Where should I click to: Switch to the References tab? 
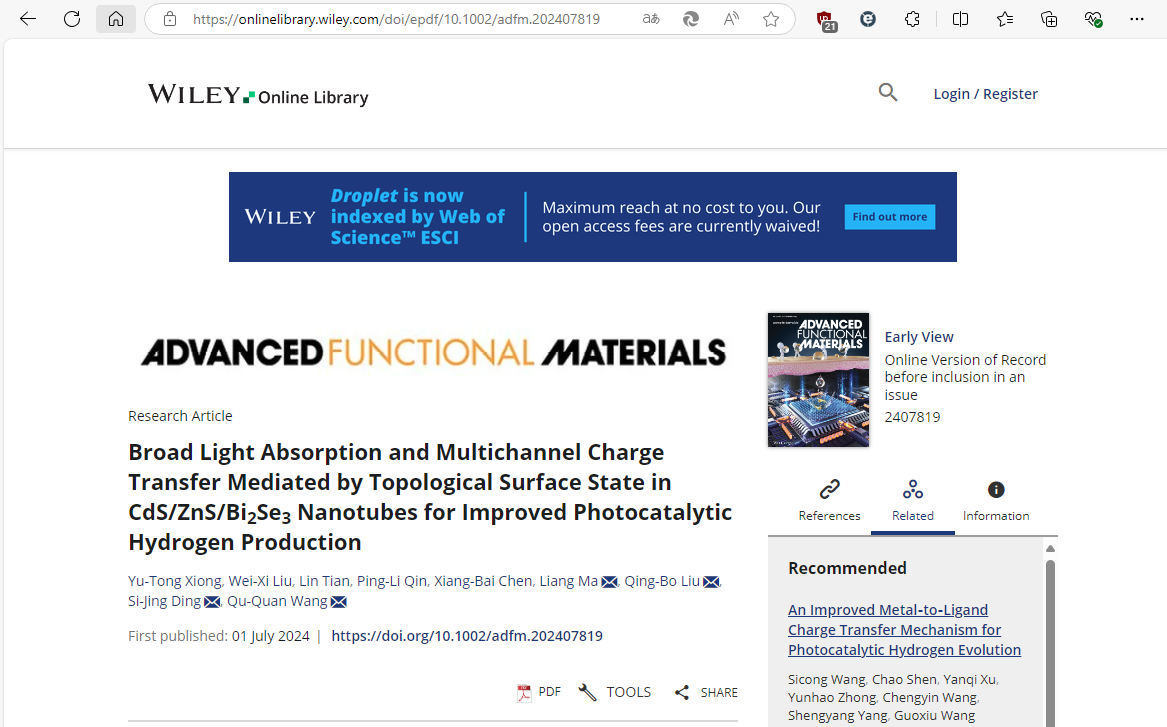[829, 500]
